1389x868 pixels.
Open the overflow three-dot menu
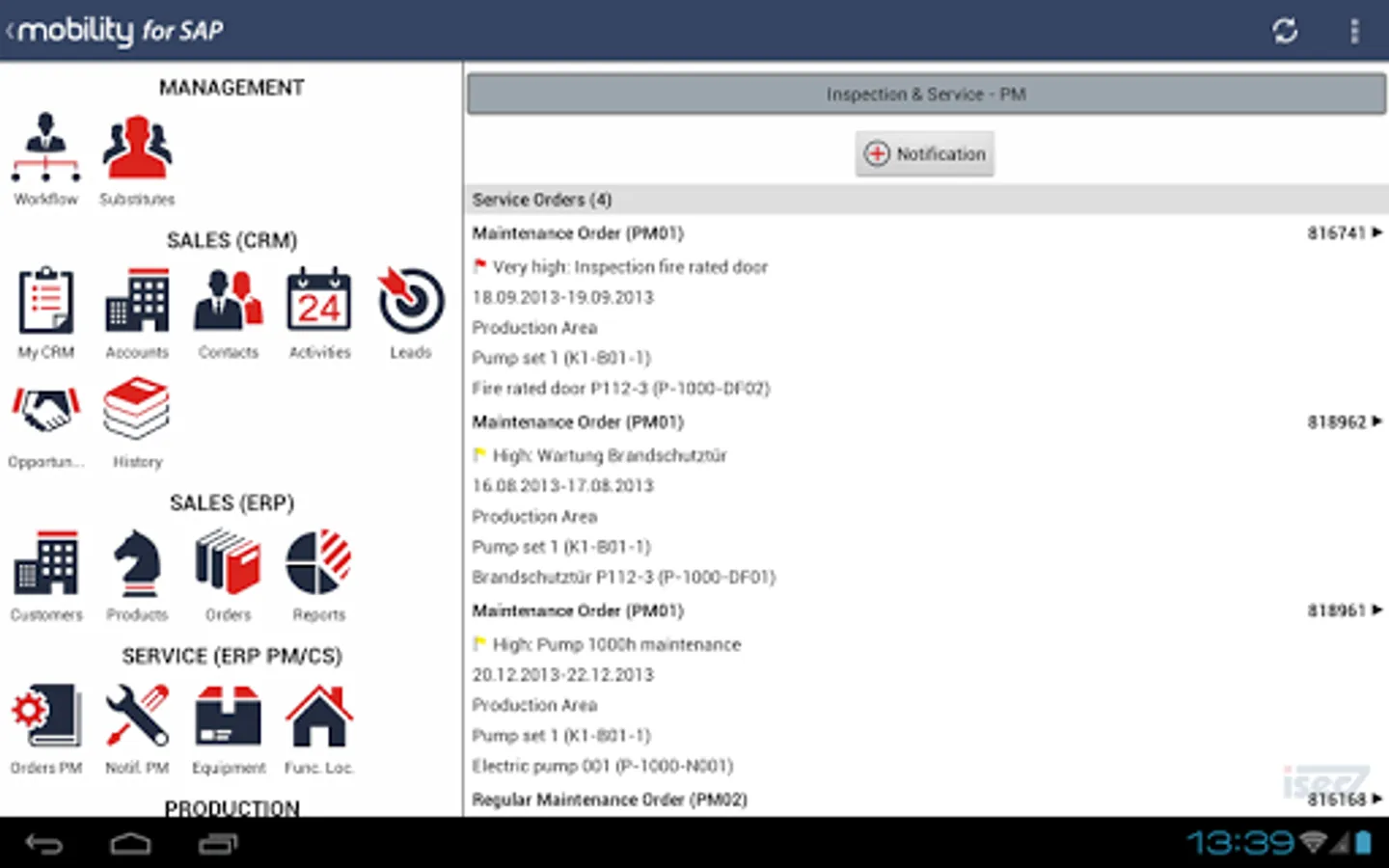tap(1354, 31)
